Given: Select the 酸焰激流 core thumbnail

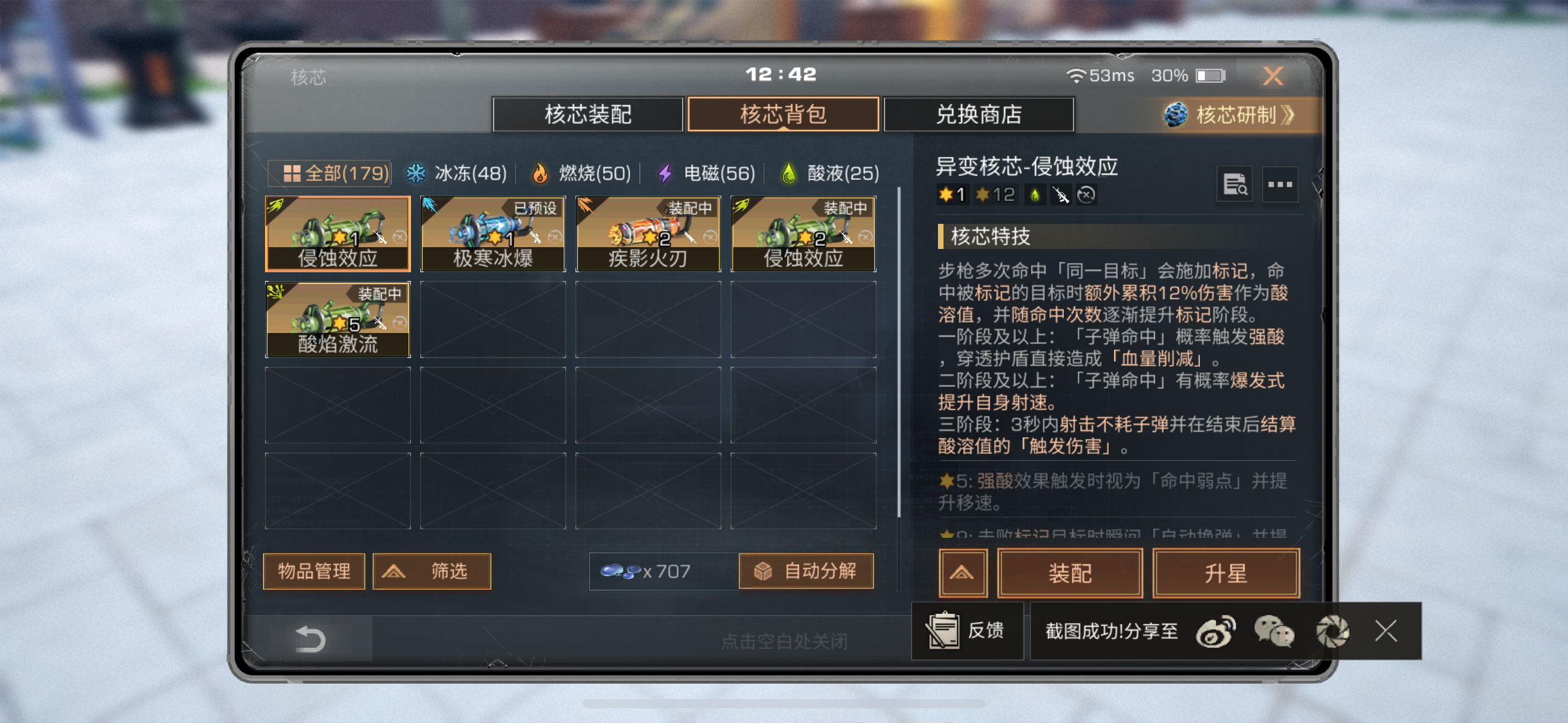Looking at the screenshot, I should click(337, 319).
